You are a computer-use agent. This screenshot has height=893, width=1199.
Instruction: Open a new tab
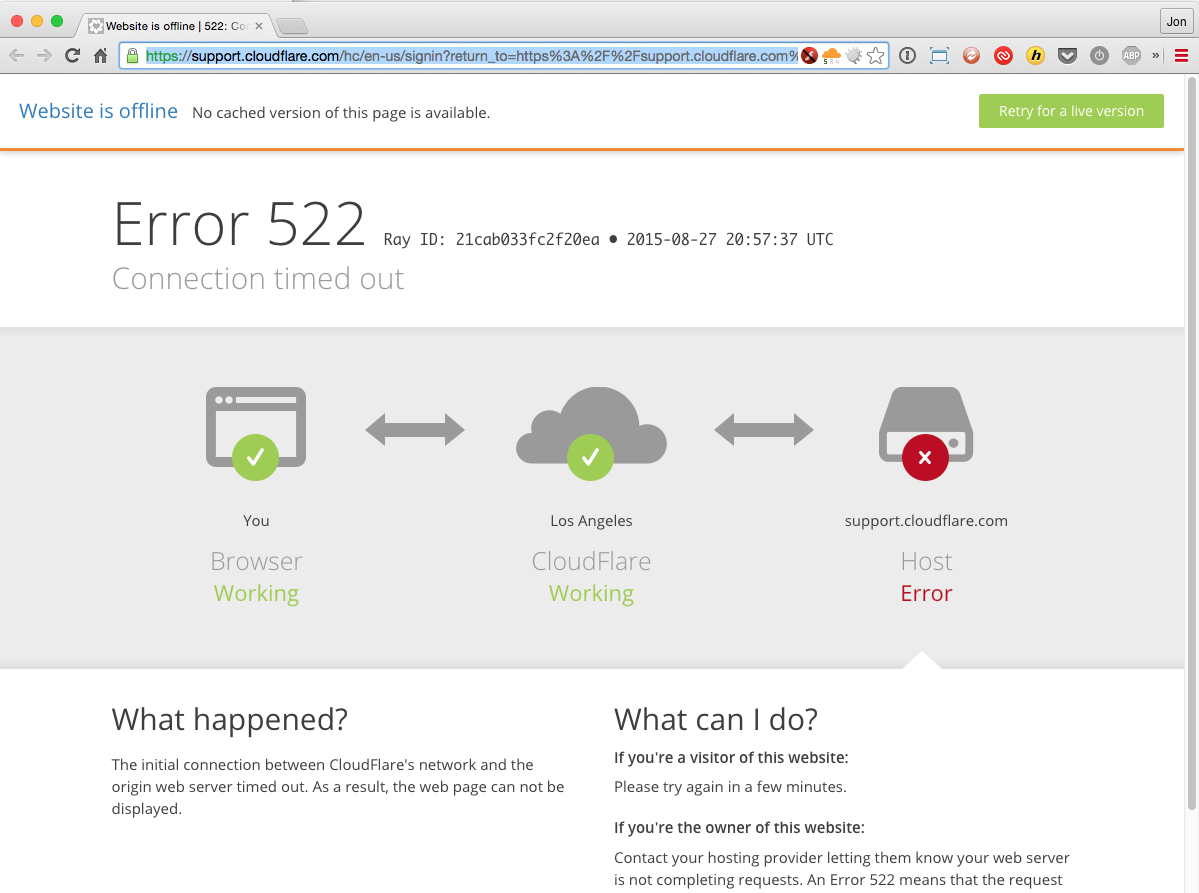[x=292, y=27]
